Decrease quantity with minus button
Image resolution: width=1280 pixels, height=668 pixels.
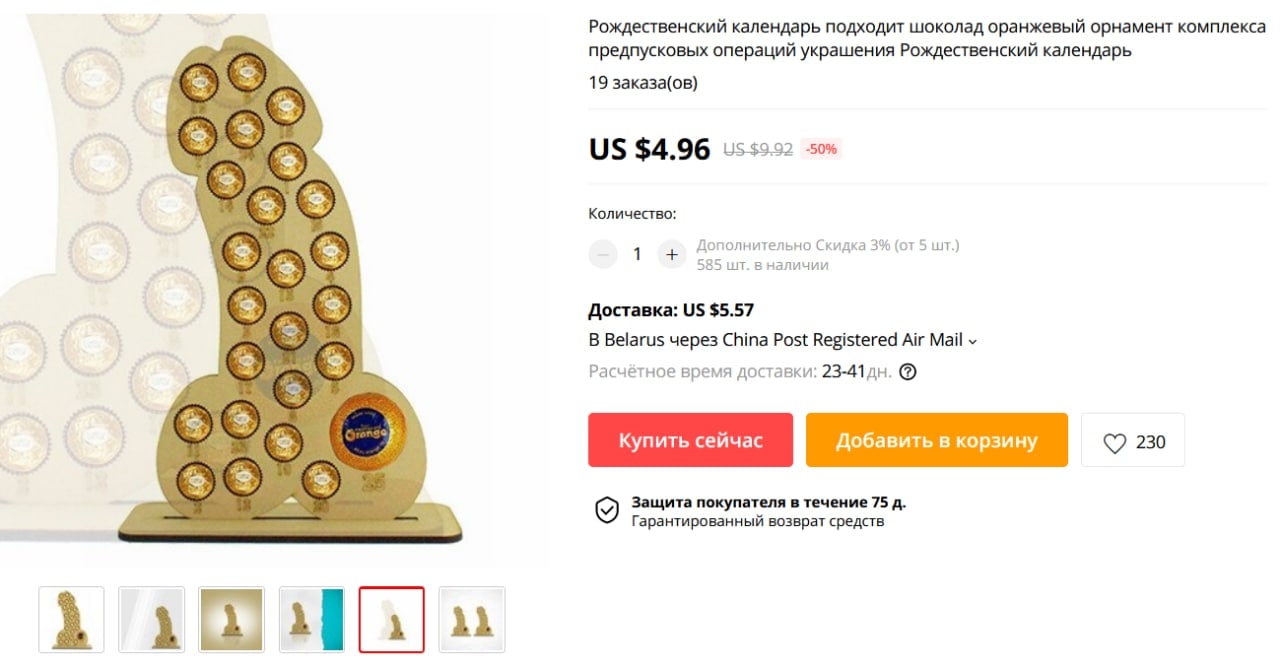602,254
